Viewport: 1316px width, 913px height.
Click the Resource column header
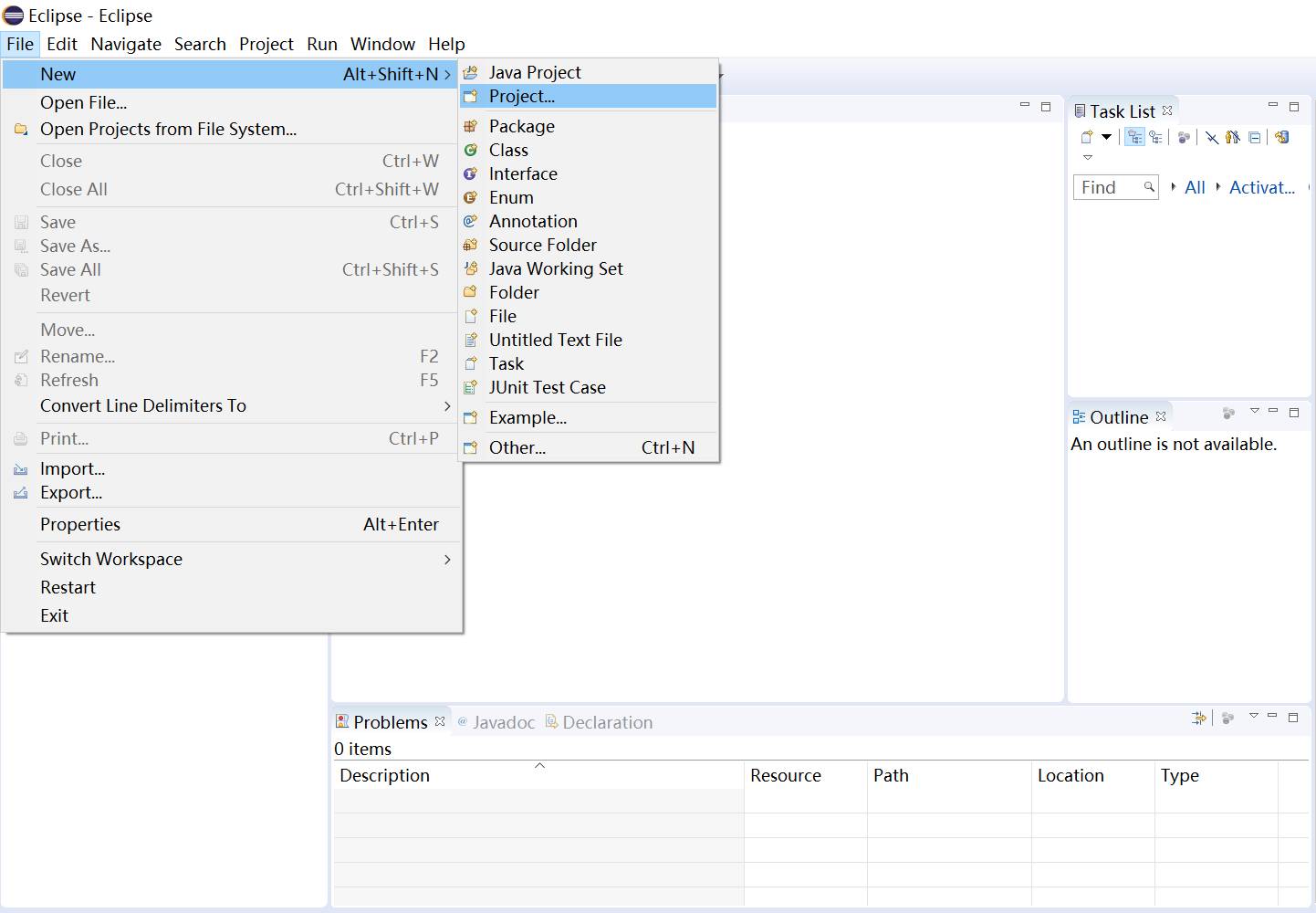tap(805, 775)
